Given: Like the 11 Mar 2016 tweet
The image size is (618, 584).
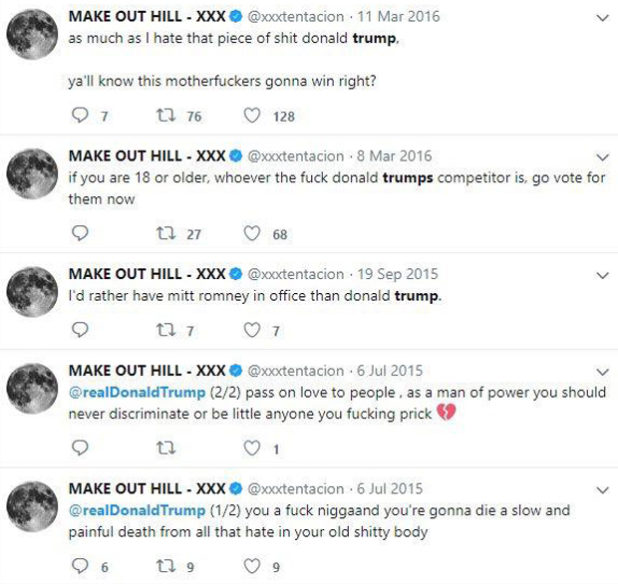Looking at the screenshot, I should tap(254, 116).
